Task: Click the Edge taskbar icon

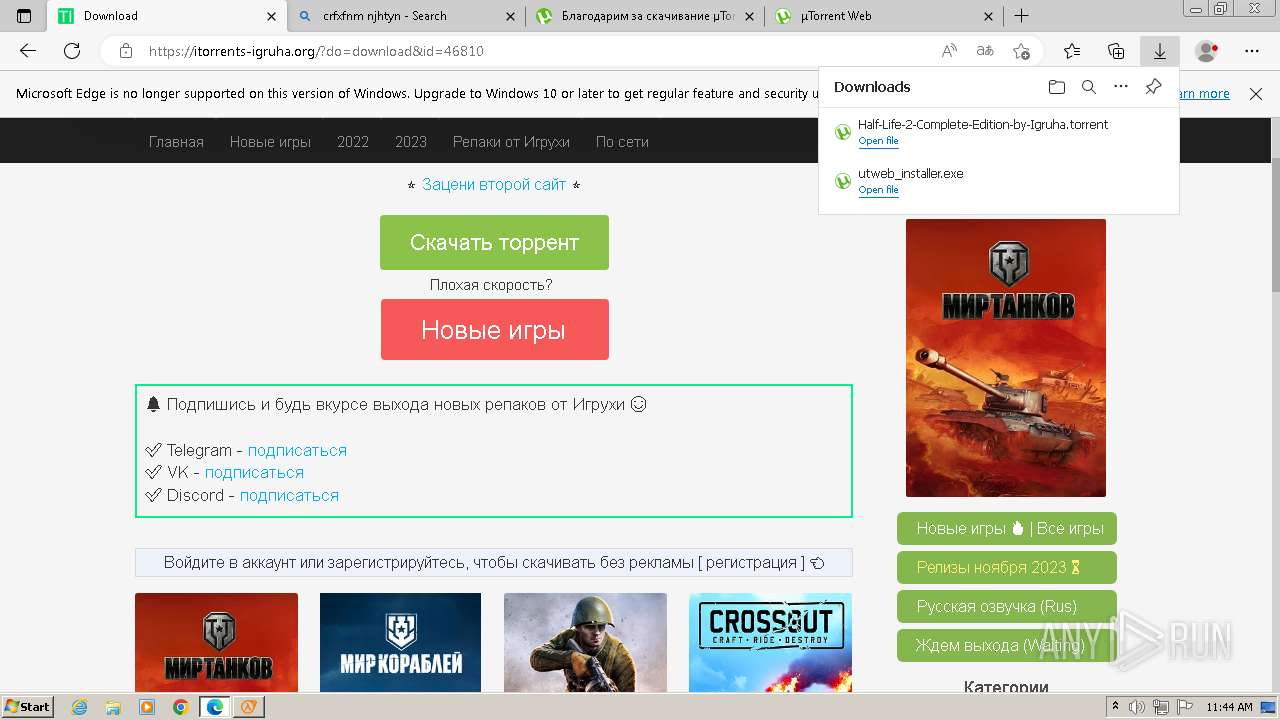Action: pyautogui.click(x=215, y=707)
